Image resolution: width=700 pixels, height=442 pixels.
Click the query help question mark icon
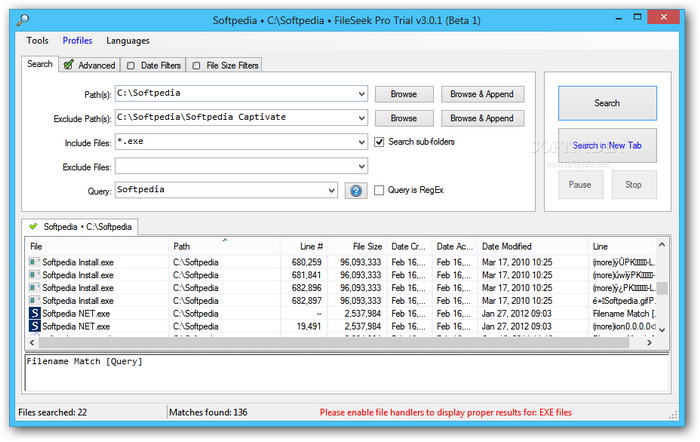pyautogui.click(x=356, y=191)
